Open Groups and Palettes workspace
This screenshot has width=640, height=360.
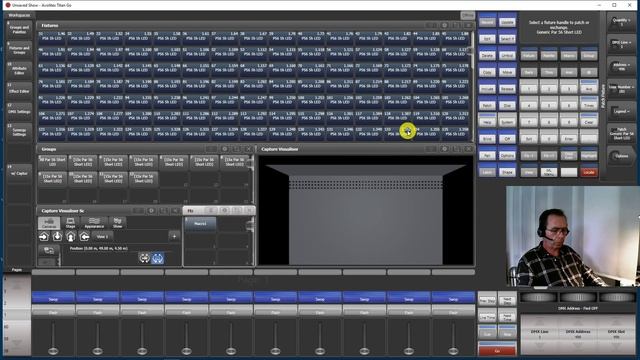click(x=19, y=29)
